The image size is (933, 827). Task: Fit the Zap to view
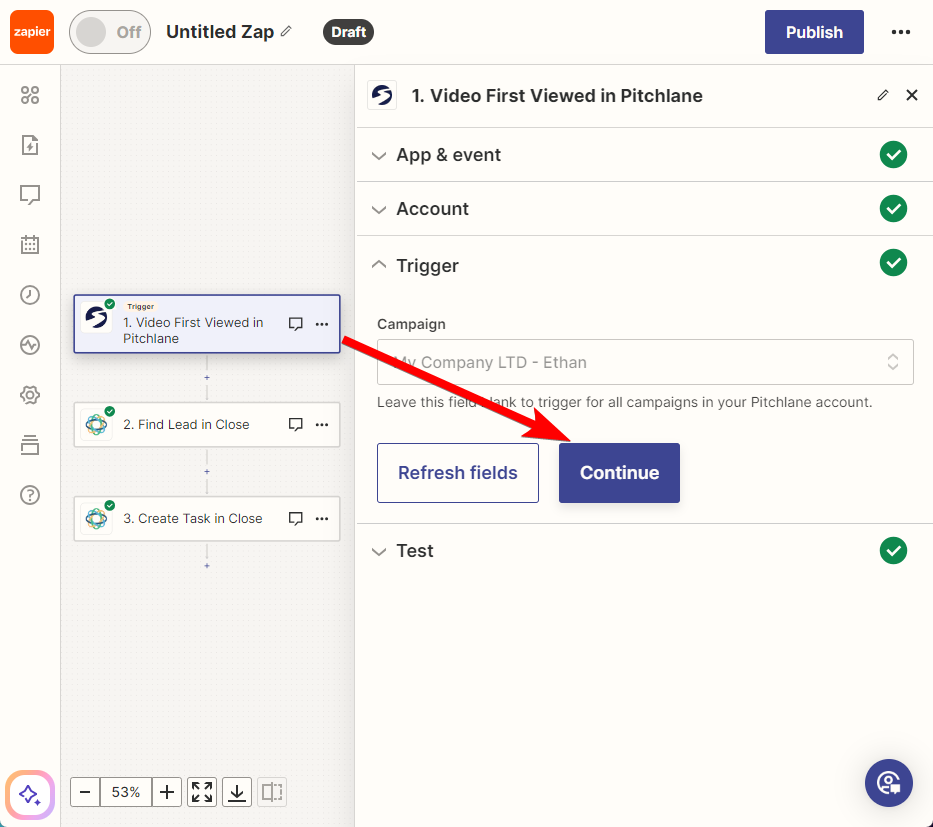tap(202, 792)
